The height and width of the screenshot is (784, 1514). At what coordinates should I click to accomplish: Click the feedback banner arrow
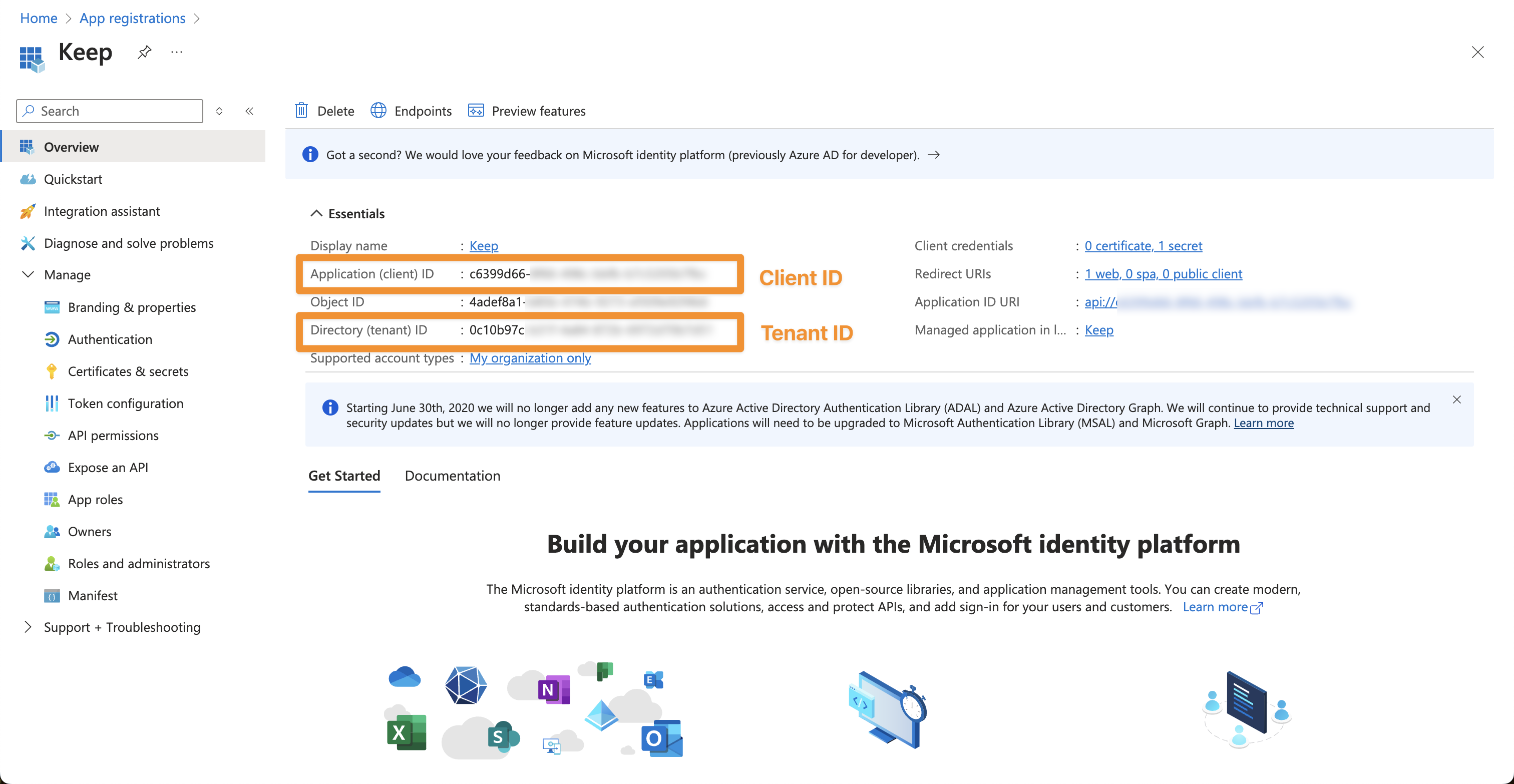point(933,155)
